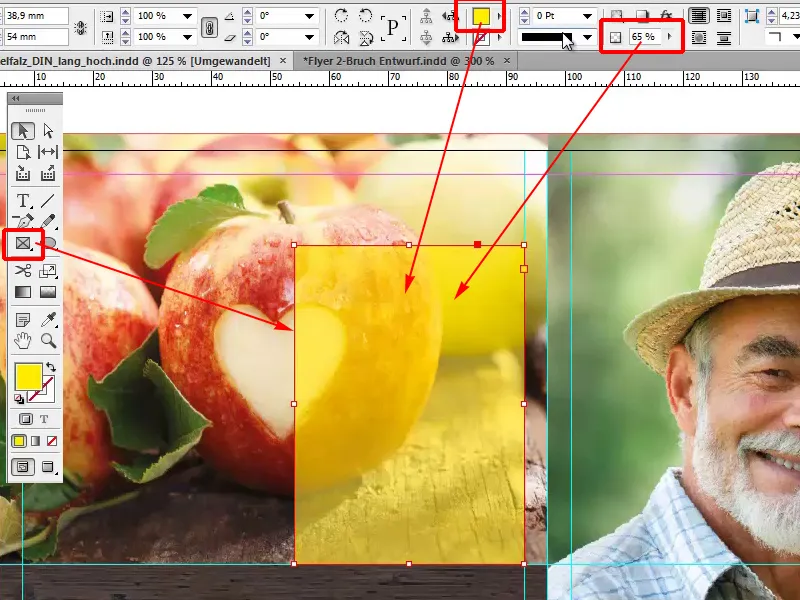Apply None in toolbox

pos(52,441)
